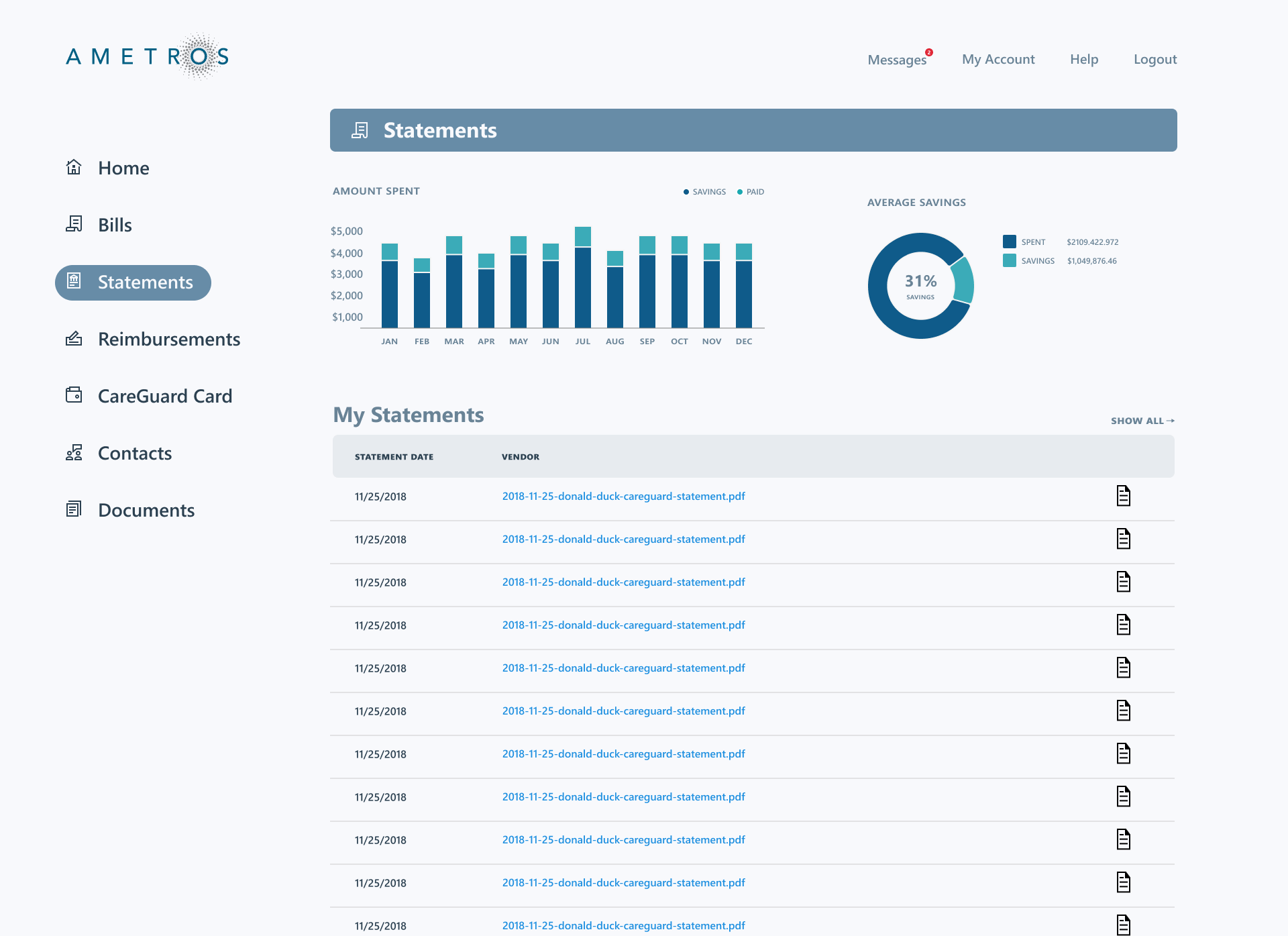Click the Statements icon in sidebar pill
The width and height of the screenshot is (1288, 936).
[x=74, y=281]
